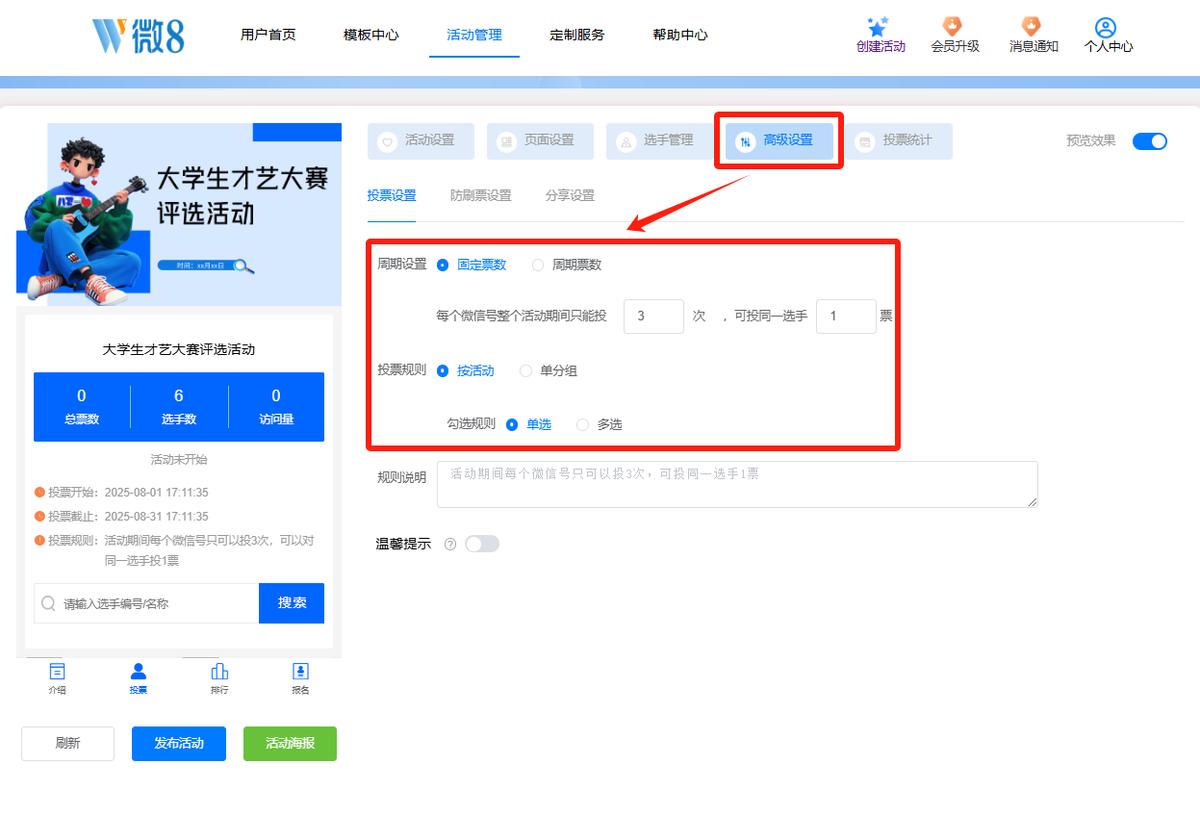Open the 分享设置 sub-tab
1200x813 pixels.
(570, 196)
